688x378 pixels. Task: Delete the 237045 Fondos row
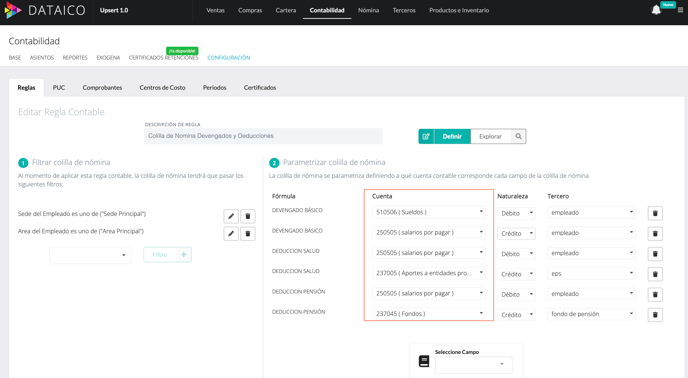click(x=655, y=315)
